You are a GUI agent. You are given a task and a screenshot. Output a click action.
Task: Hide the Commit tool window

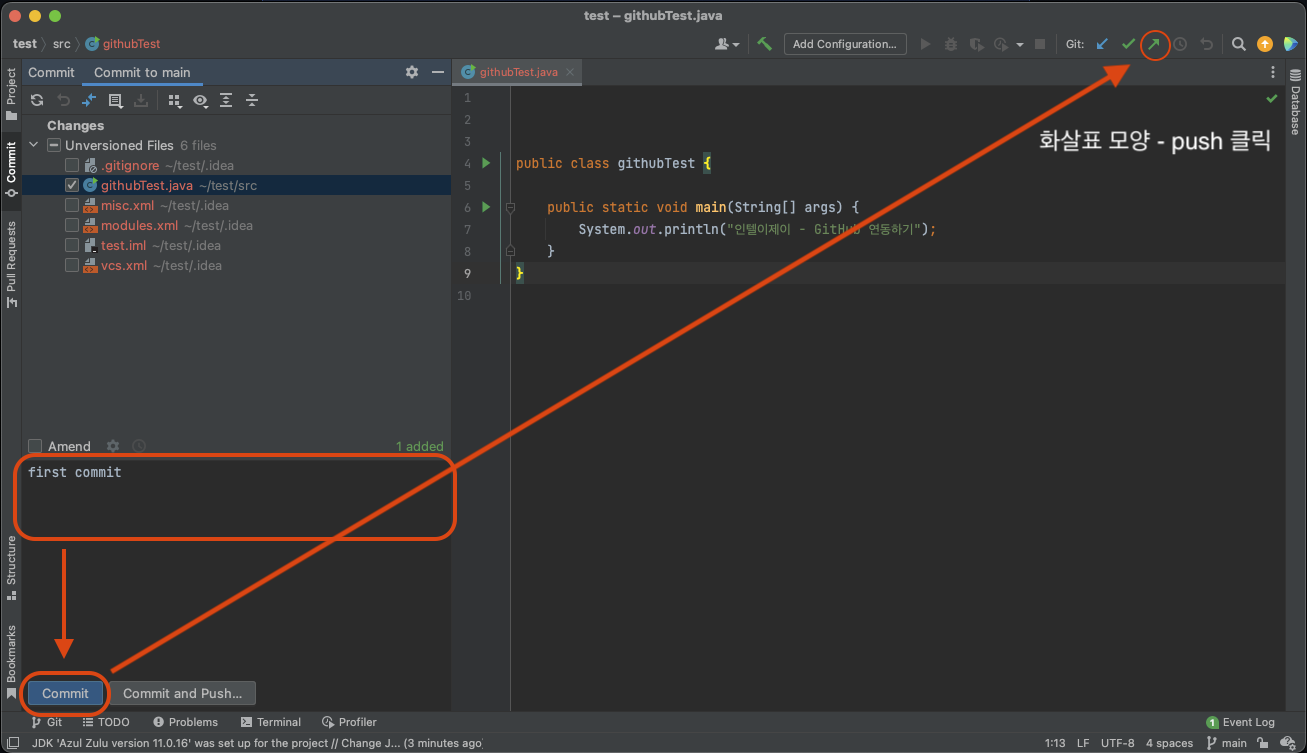[x=437, y=72]
